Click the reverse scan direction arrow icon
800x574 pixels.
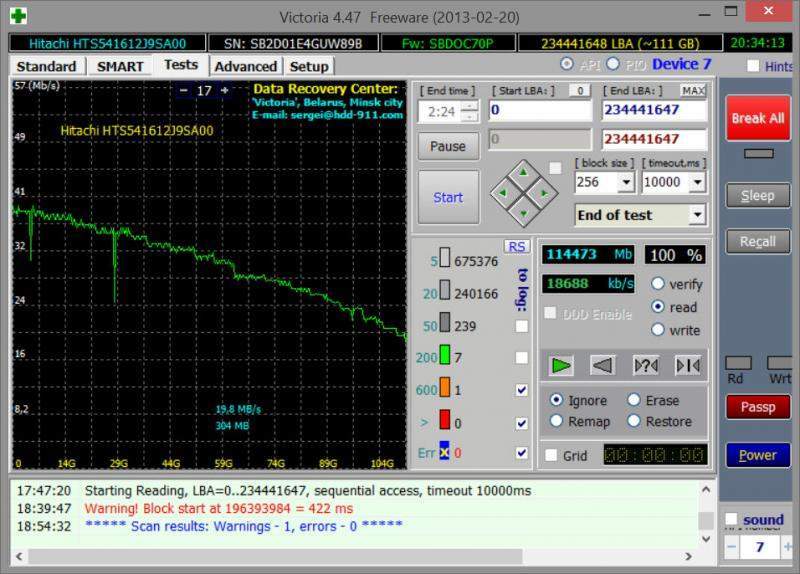click(602, 365)
